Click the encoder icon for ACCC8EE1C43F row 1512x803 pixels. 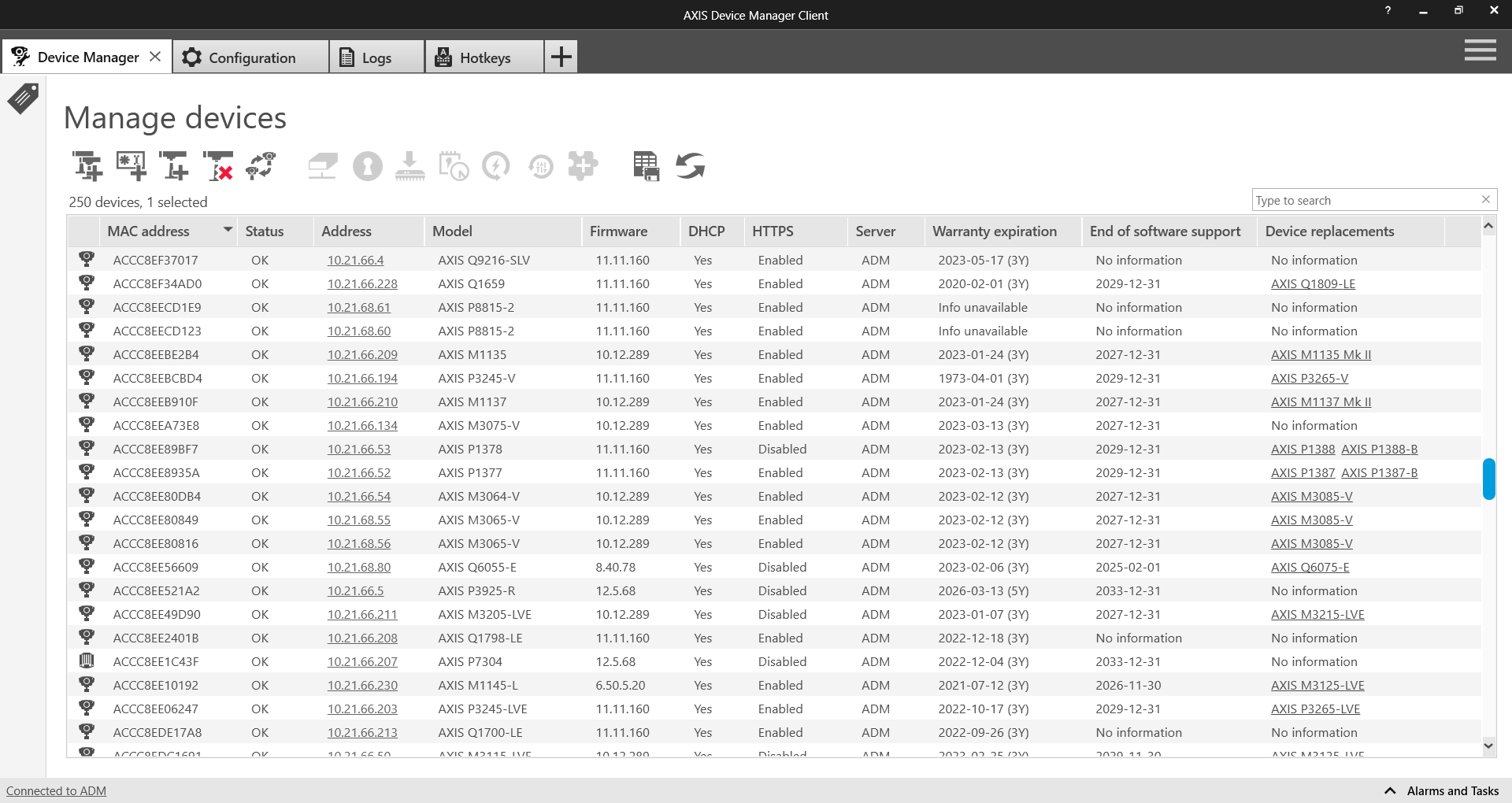click(x=87, y=661)
